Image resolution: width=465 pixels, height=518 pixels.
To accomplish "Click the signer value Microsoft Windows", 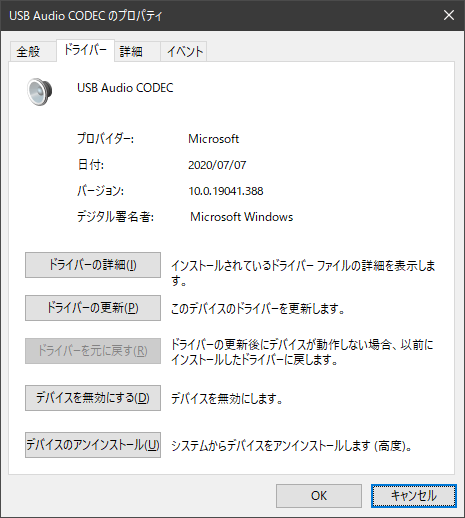I will [242, 217].
